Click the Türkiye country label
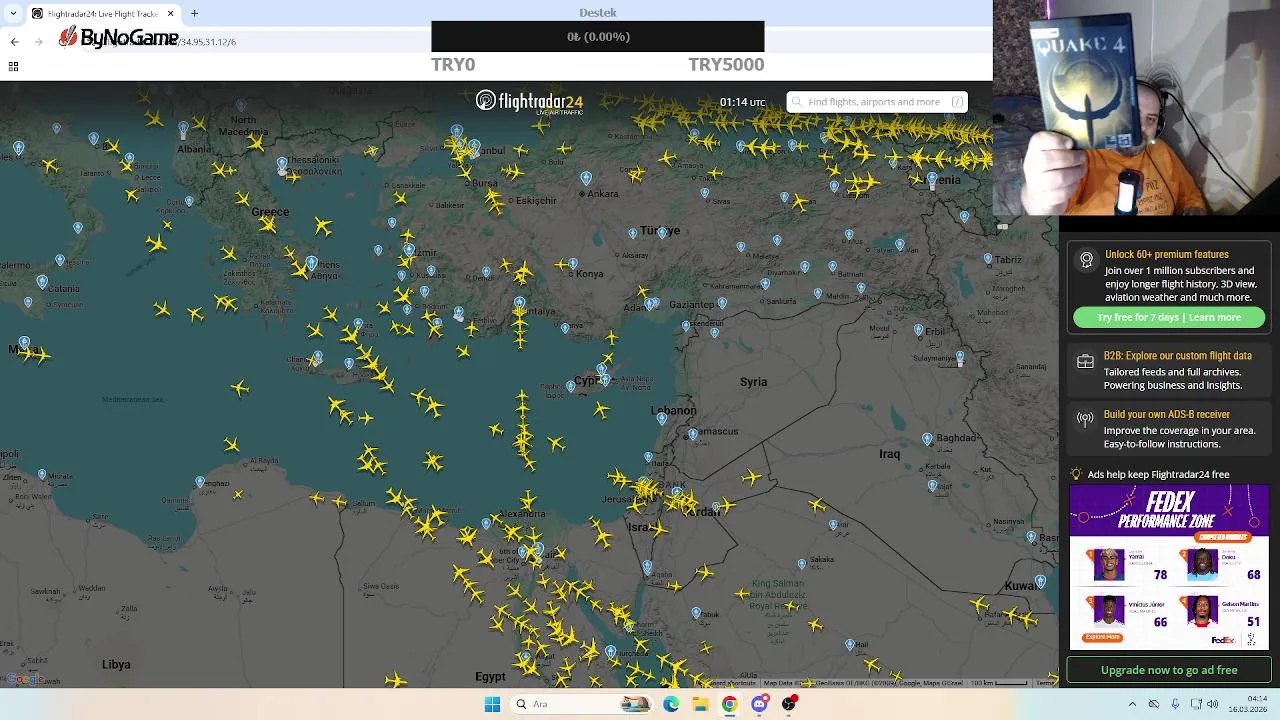Viewport: 1280px width, 720px height. tap(660, 231)
